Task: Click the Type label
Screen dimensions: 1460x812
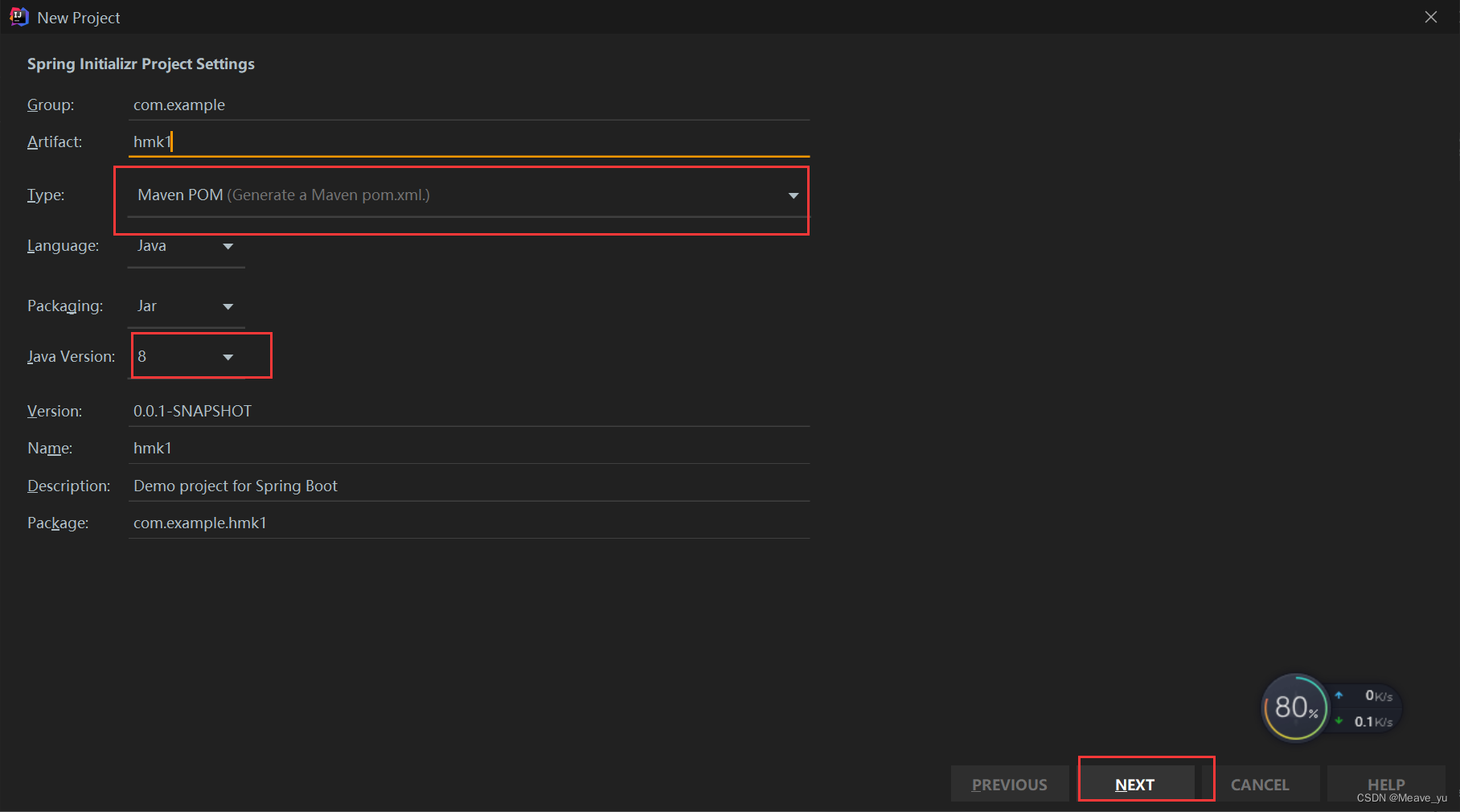Action: [x=46, y=195]
